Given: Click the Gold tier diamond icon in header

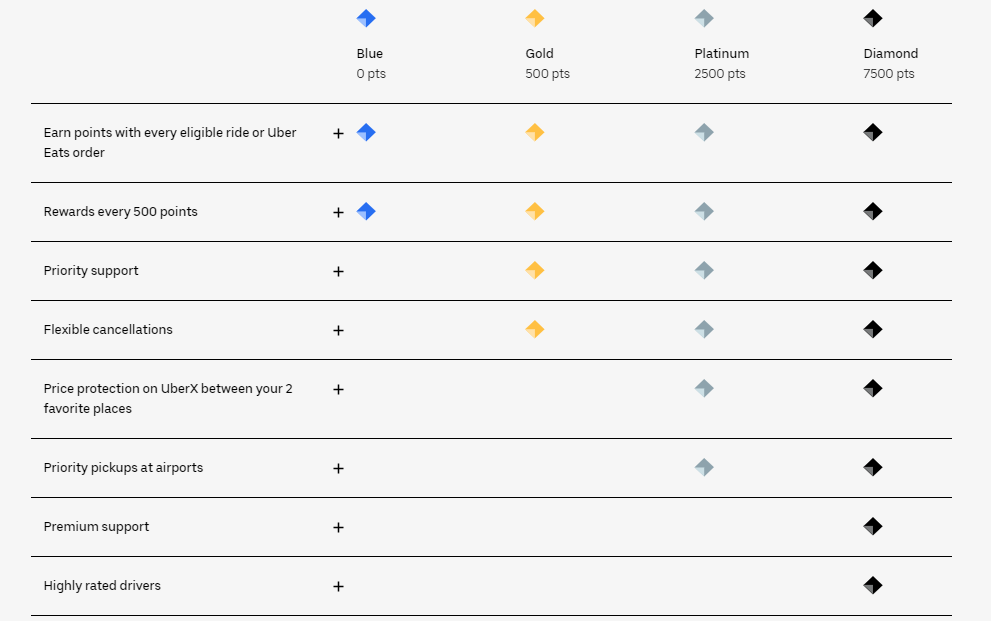Looking at the screenshot, I should pos(535,18).
